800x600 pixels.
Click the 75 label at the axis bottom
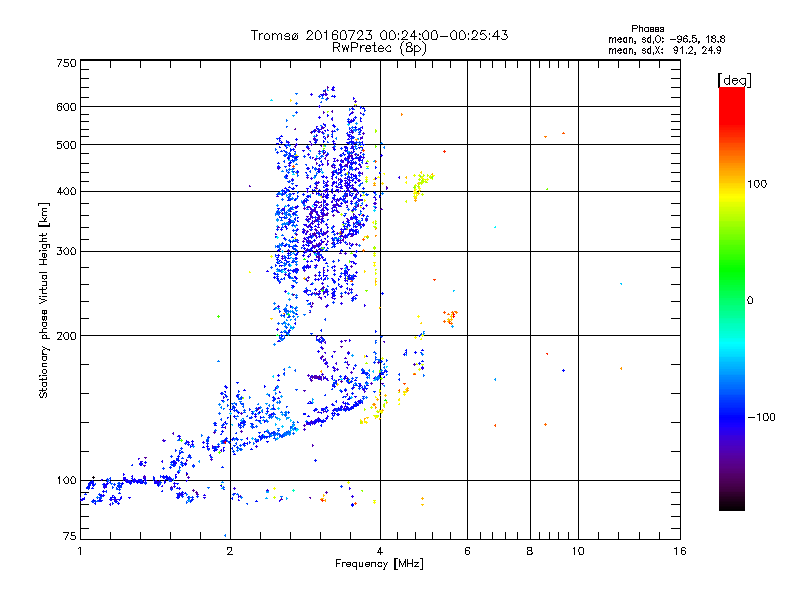point(70,536)
